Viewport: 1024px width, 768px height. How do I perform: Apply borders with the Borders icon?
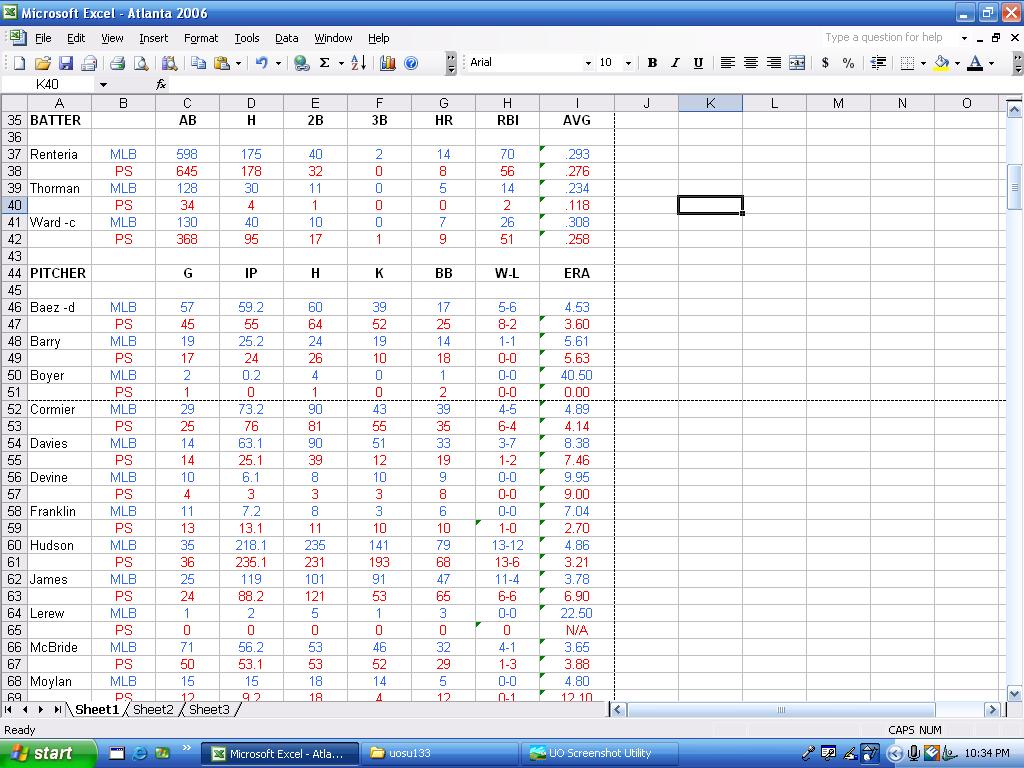pos(907,63)
